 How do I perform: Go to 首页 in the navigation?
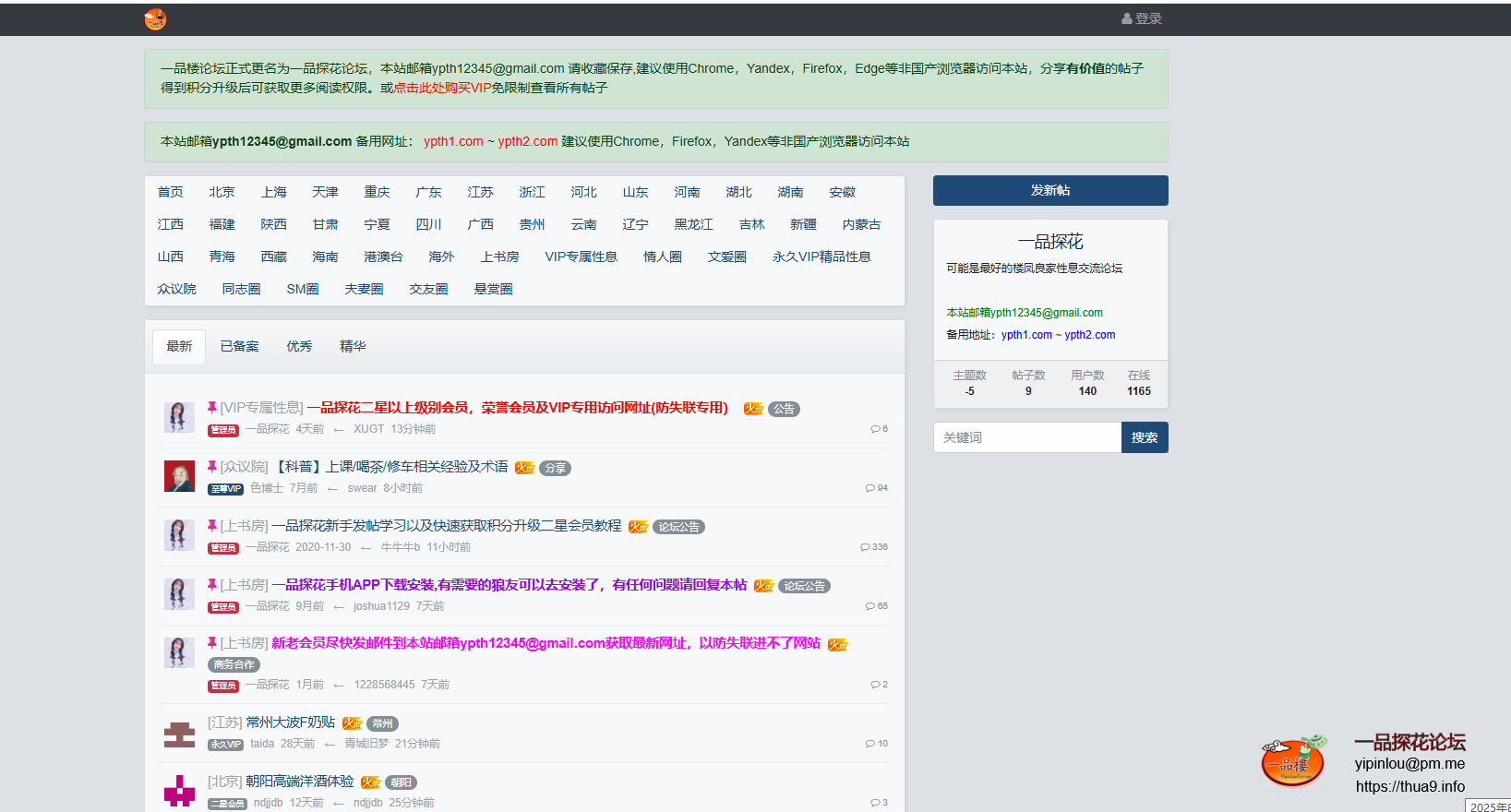(x=170, y=192)
